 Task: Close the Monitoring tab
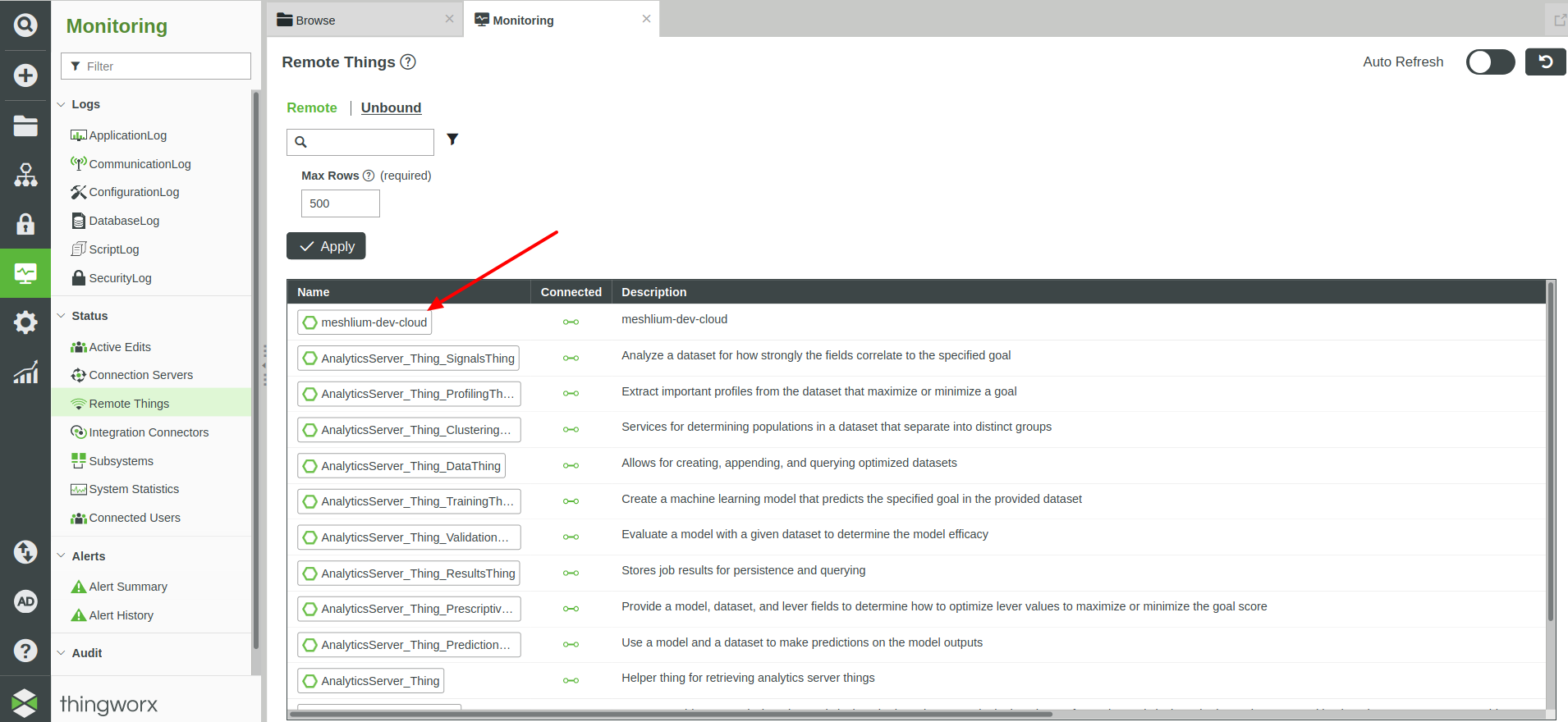[646, 19]
